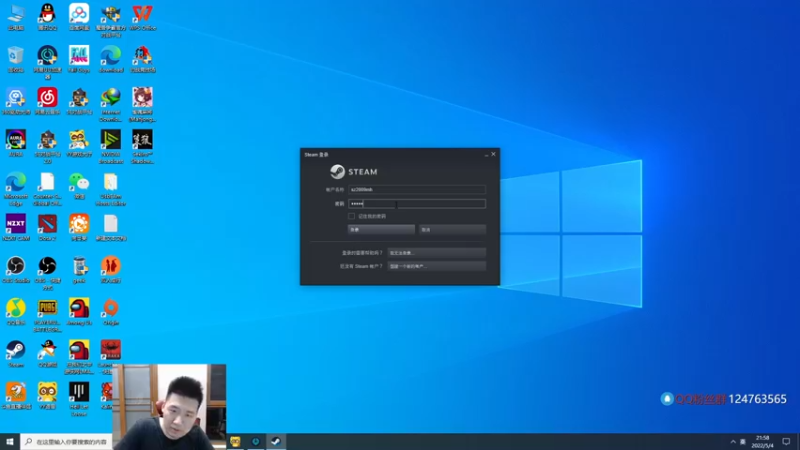Screen dimensions: 800x450
Task: Minimize the Steam login window
Action: point(486,154)
